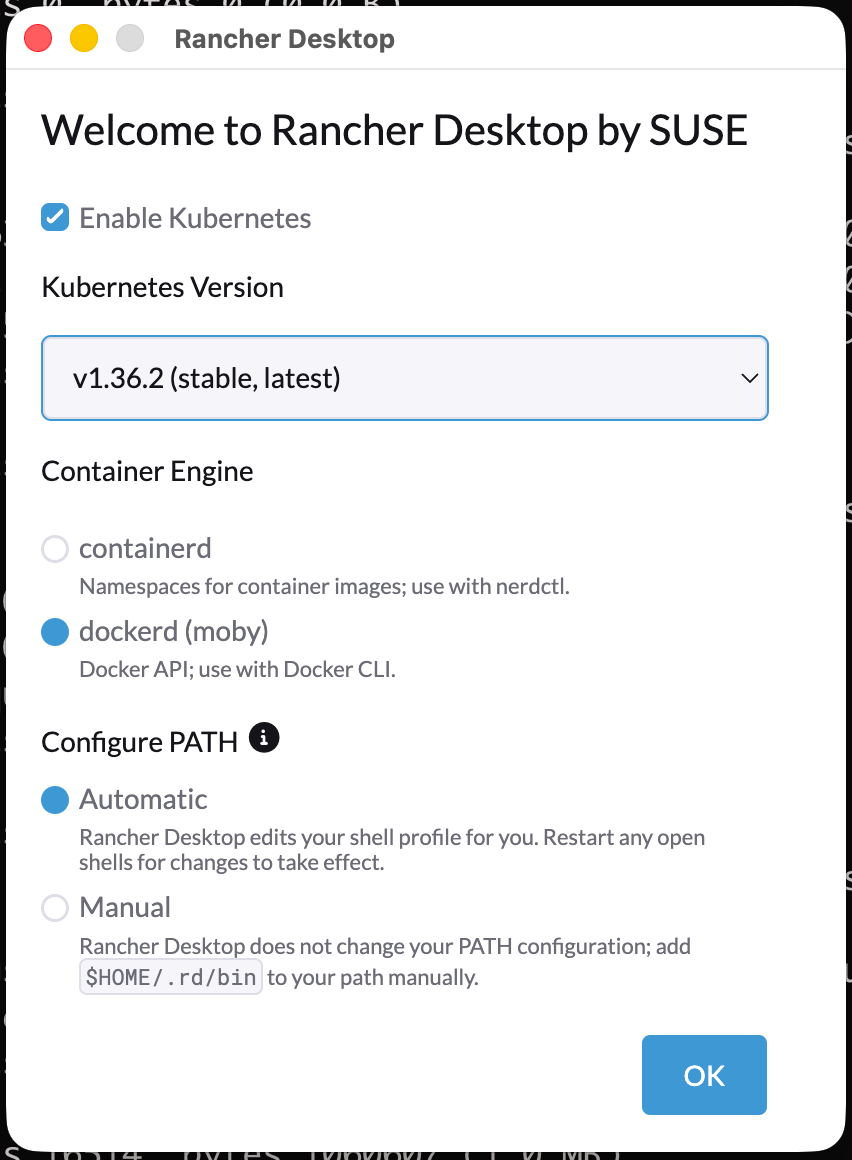Choose the Manual PATH radio button

tap(55, 908)
